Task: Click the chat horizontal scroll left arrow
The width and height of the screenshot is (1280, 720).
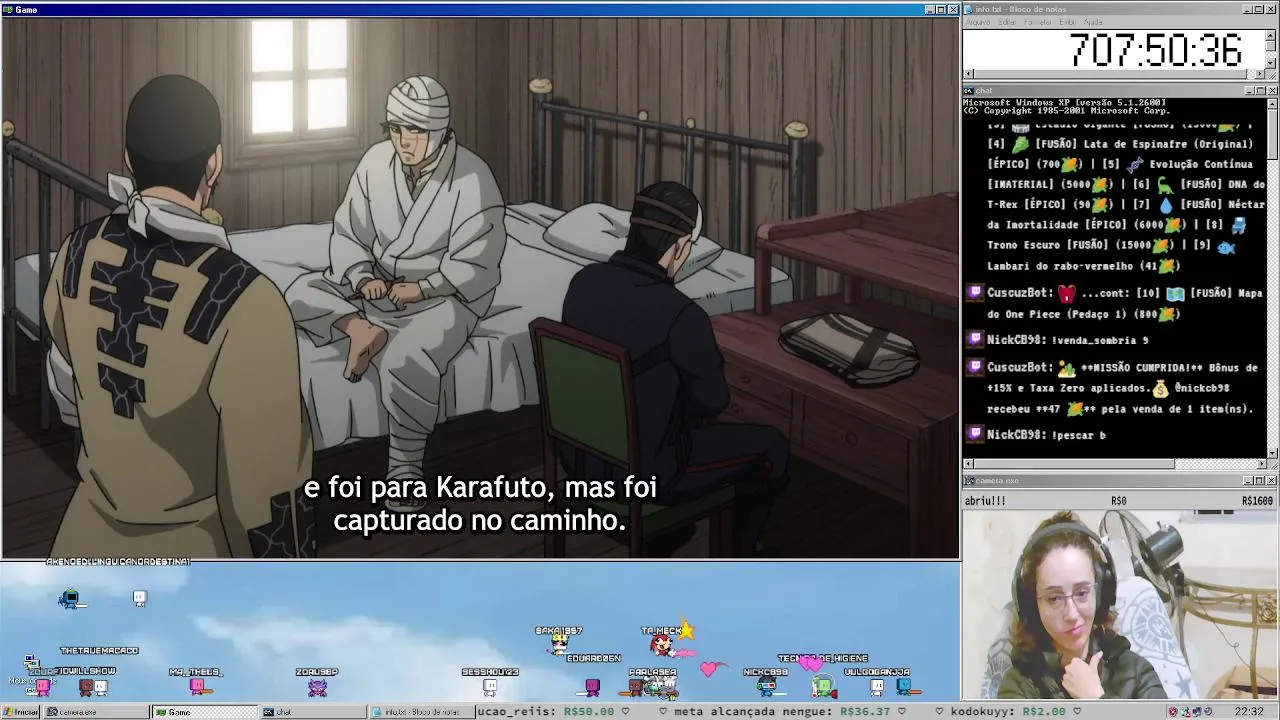Action: click(968, 464)
